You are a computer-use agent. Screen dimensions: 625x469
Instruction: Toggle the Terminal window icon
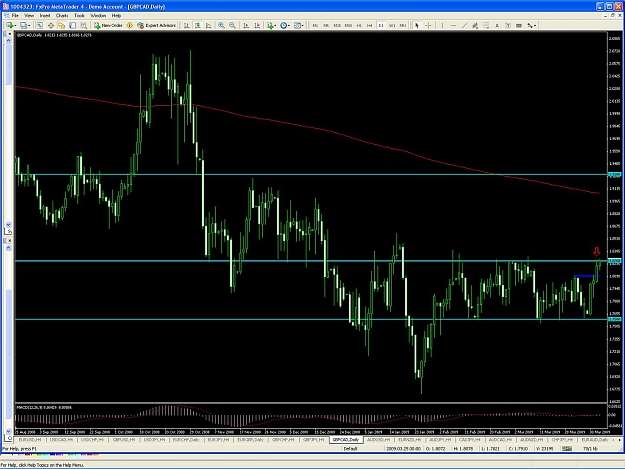[73, 25]
